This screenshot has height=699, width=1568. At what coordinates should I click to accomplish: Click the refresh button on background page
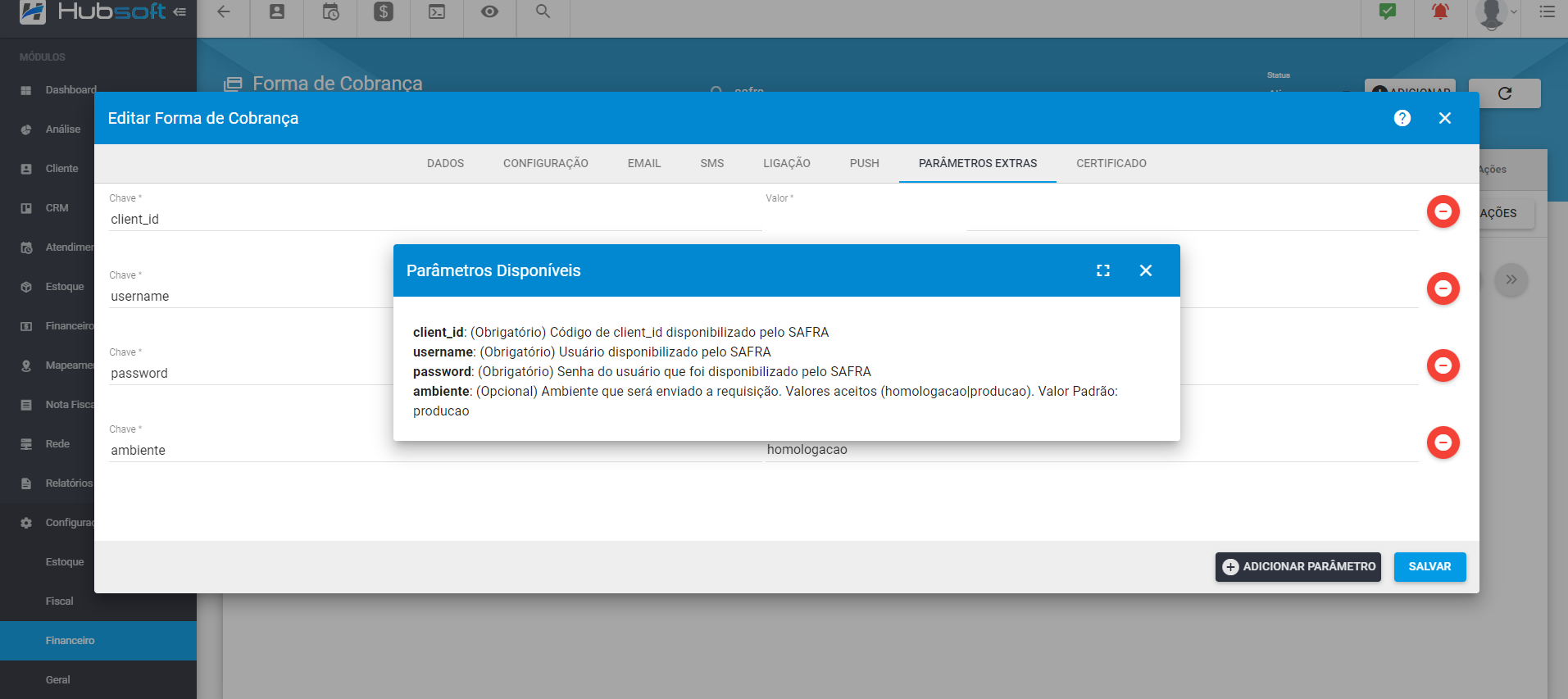(1505, 93)
